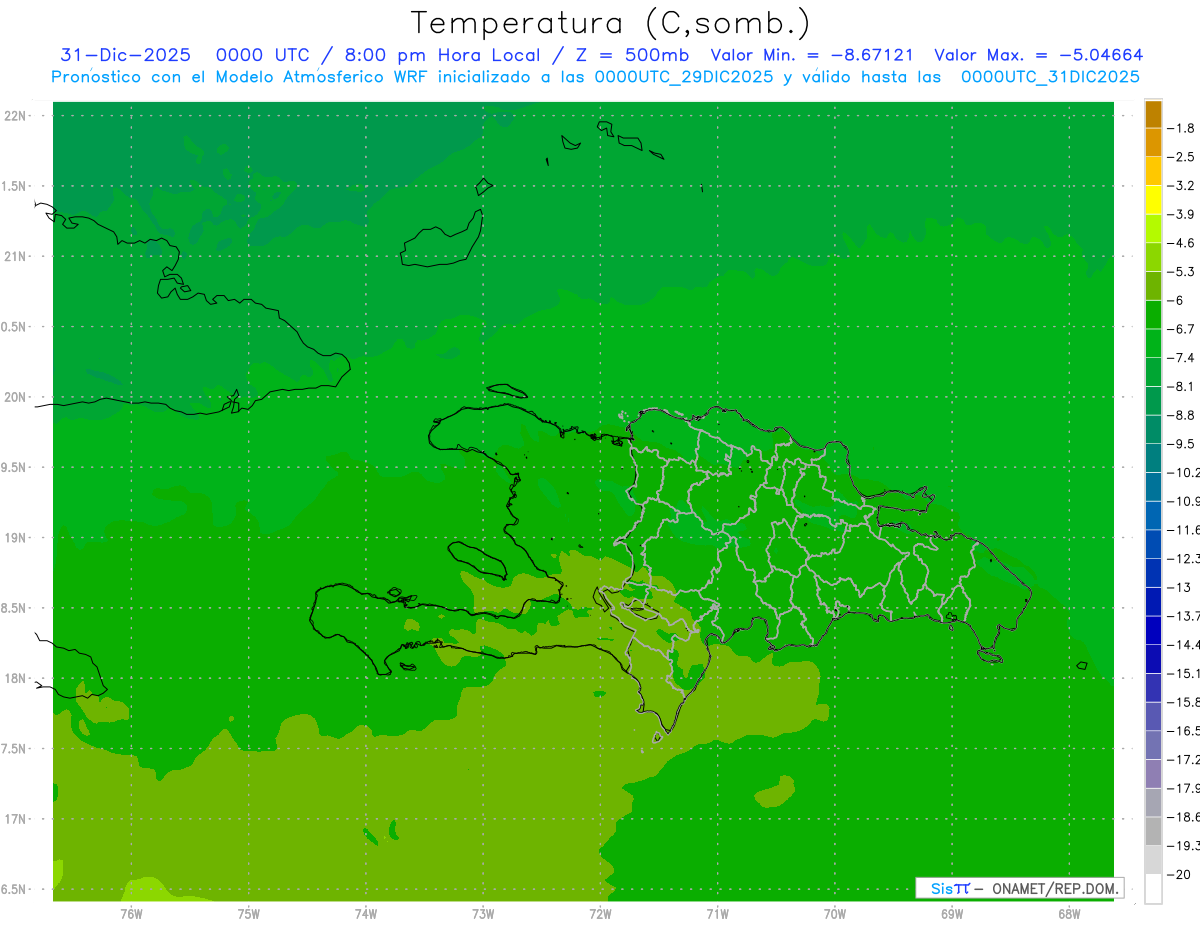Click the 'Temperatura (C,somb.)' chart title
The height and width of the screenshot is (927, 1200).
pyautogui.click(x=610, y=23)
